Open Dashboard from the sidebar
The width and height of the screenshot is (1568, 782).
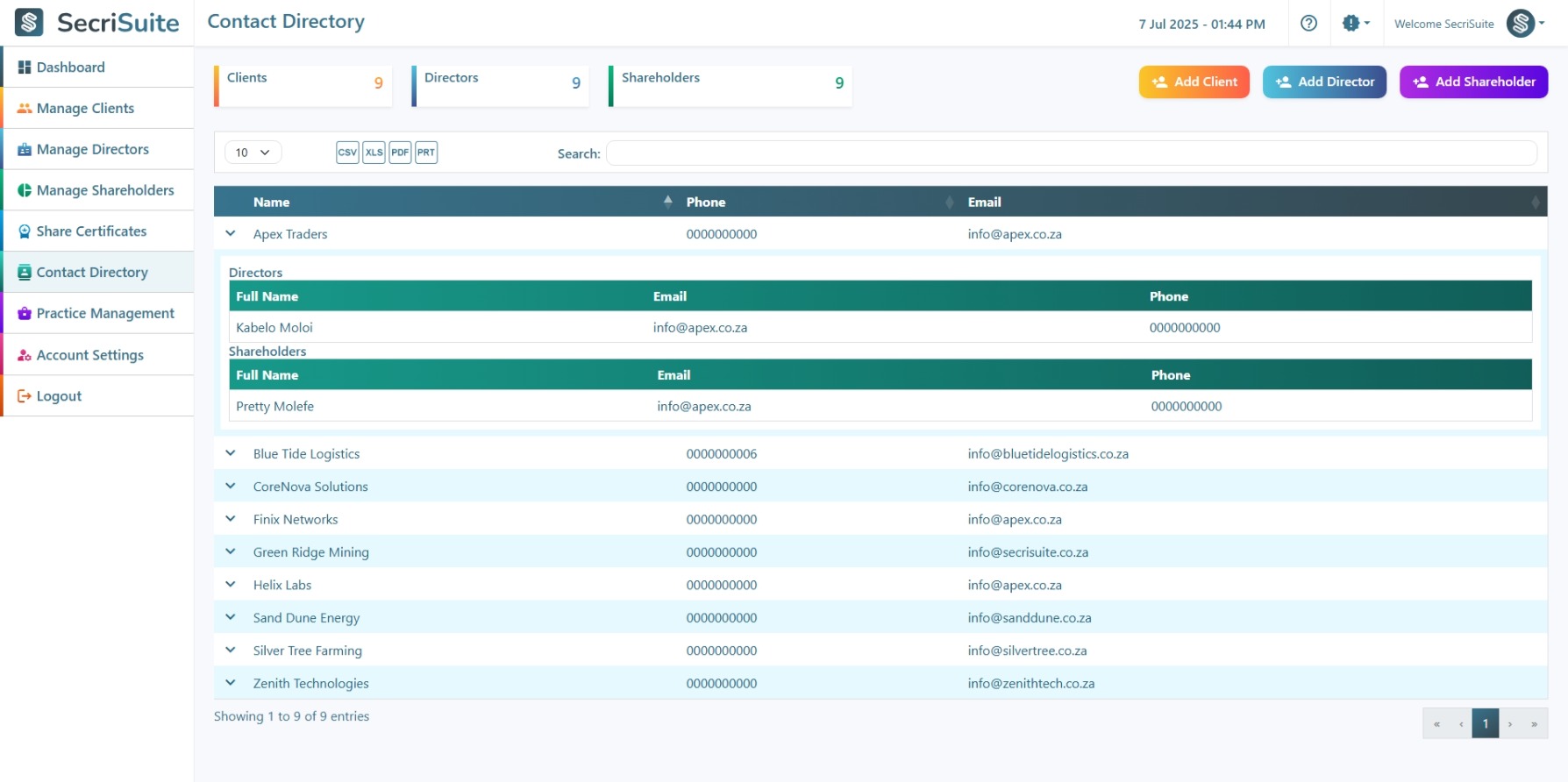pyautogui.click(x=97, y=68)
